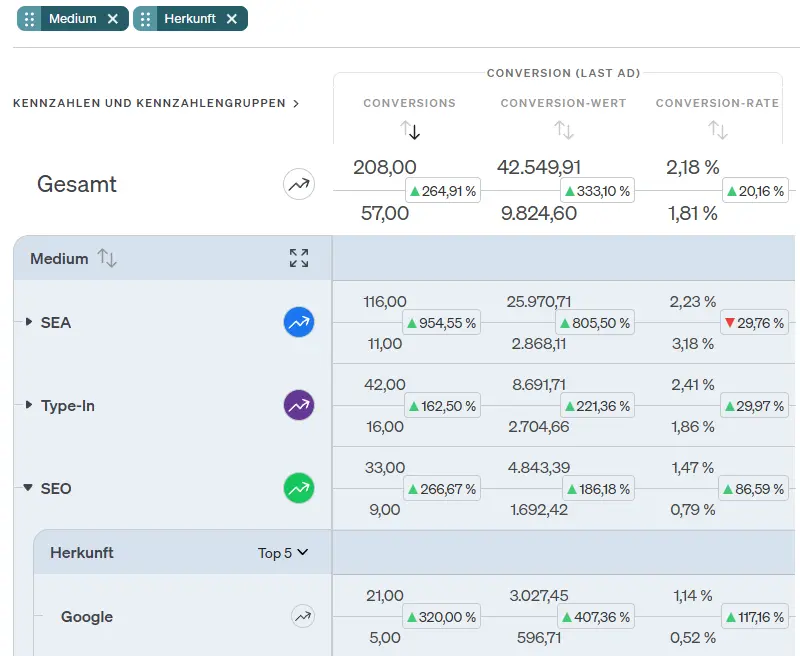Click the purple trend icon next to Type-In

(299, 405)
